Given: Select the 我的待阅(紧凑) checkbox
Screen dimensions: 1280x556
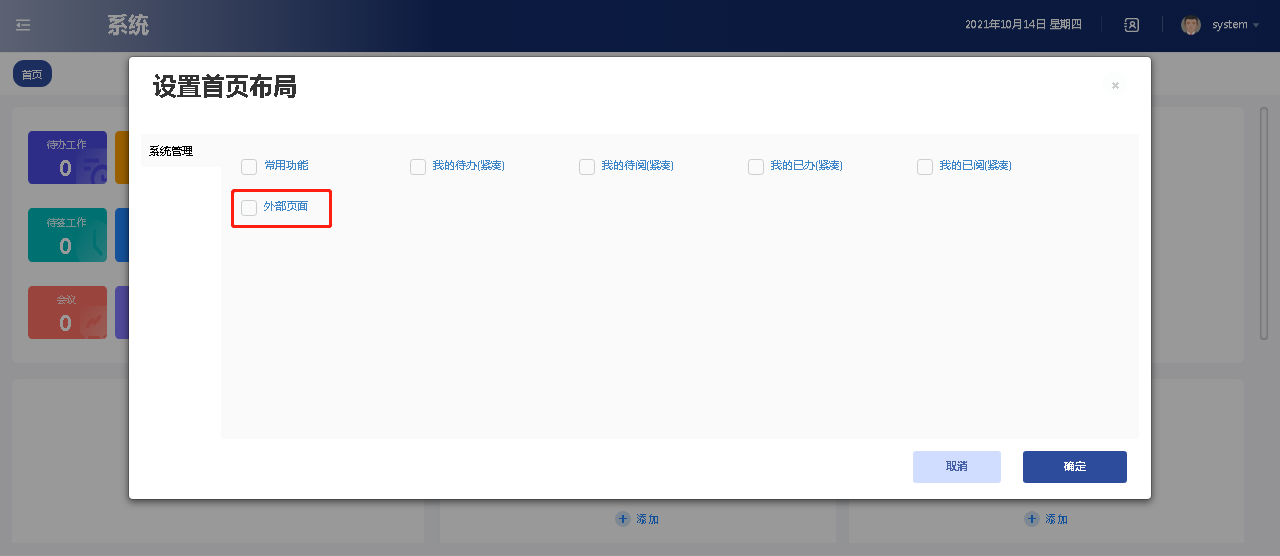Looking at the screenshot, I should [x=587, y=167].
